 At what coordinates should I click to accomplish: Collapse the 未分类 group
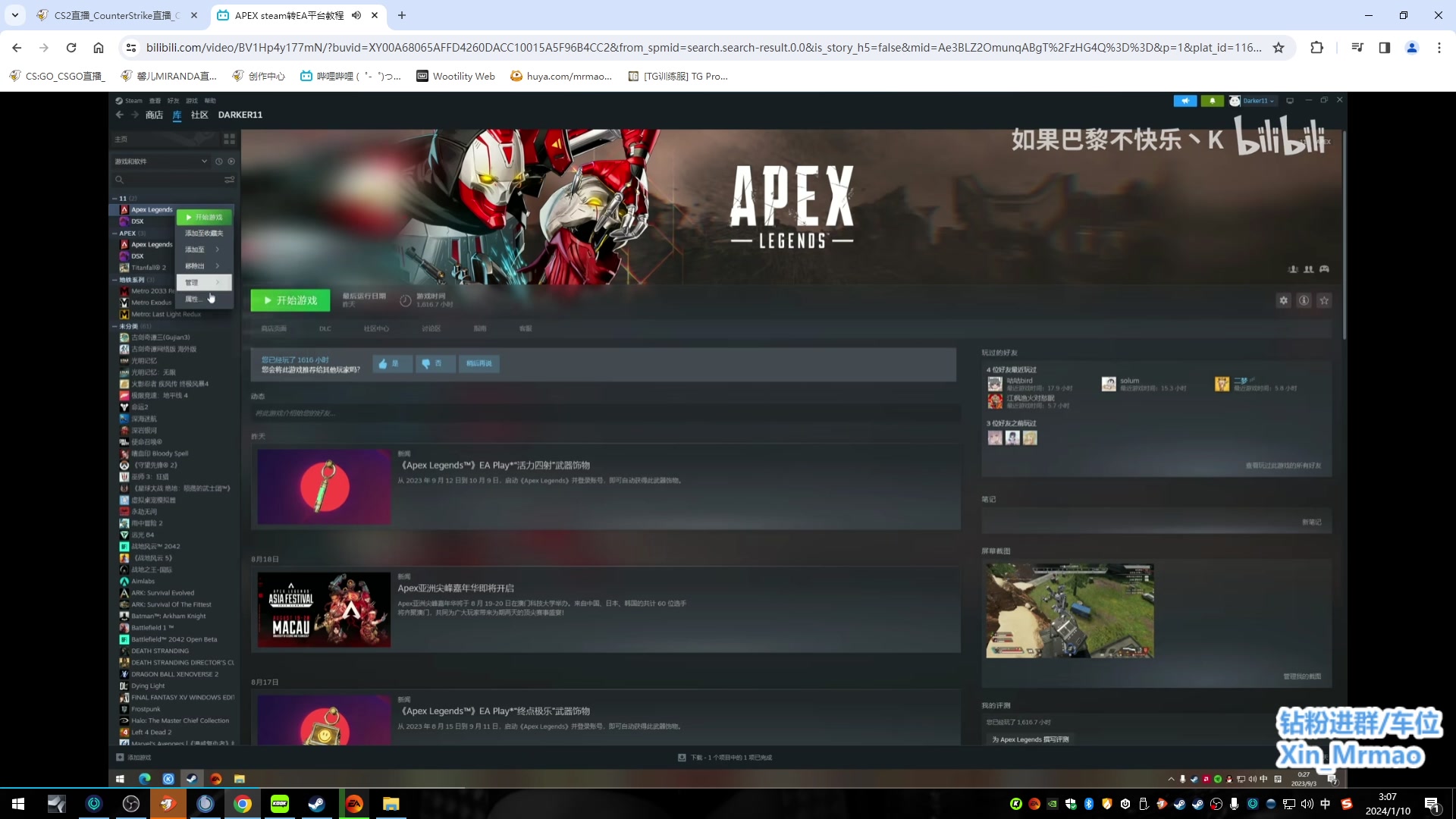(x=115, y=327)
